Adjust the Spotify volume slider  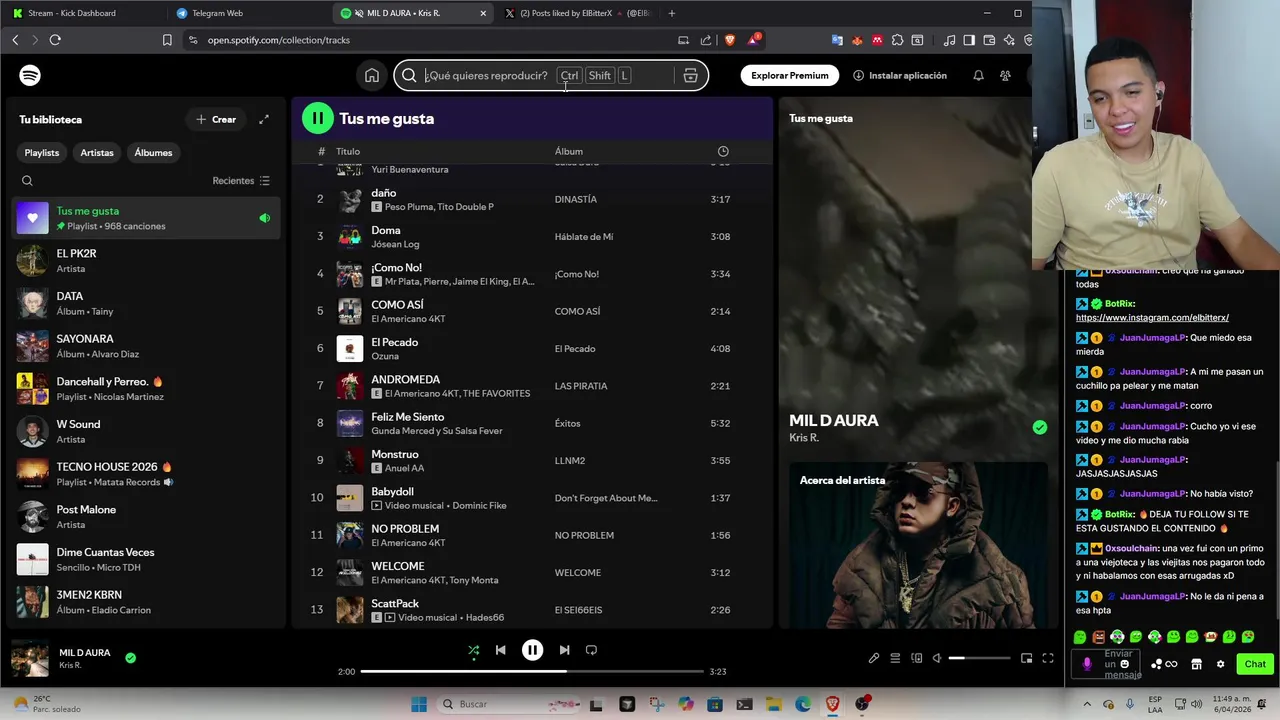click(x=979, y=658)
